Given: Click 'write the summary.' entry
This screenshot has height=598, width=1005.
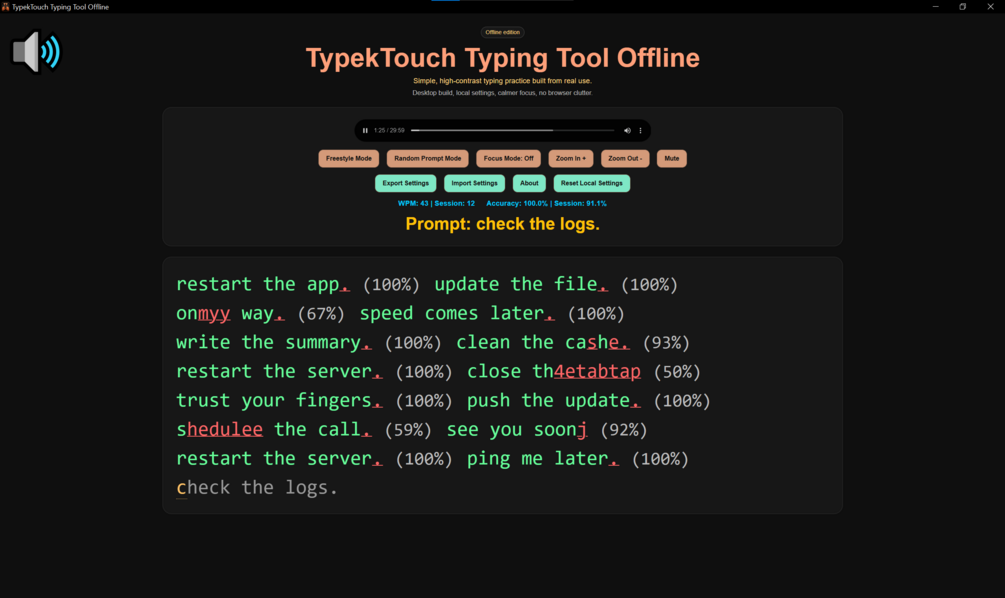Looking at the screenshot, I should [x=274, y=342].
